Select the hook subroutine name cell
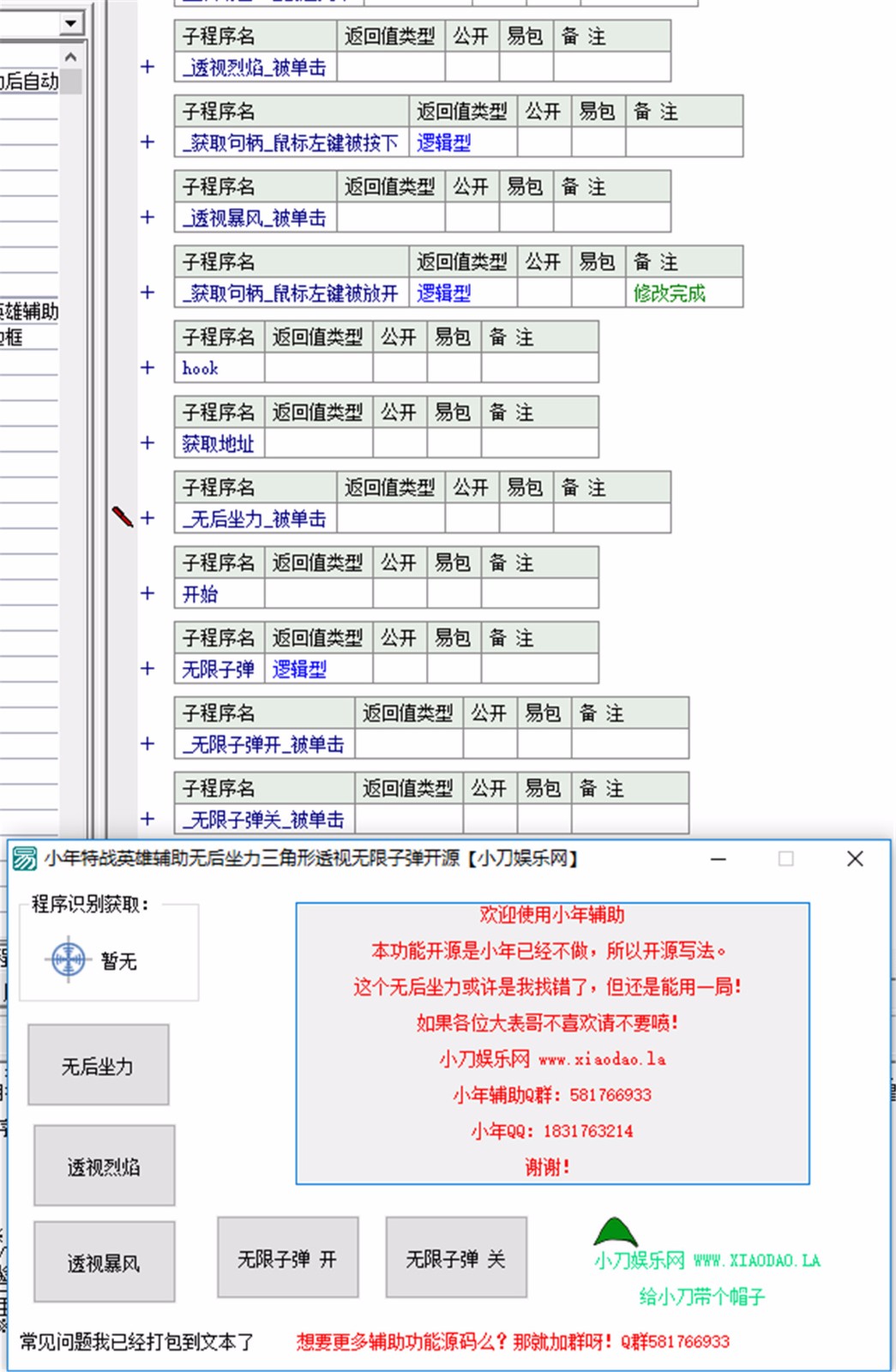Image resolution: width=896 pixels, height=1372 pixels. point(219,368)
